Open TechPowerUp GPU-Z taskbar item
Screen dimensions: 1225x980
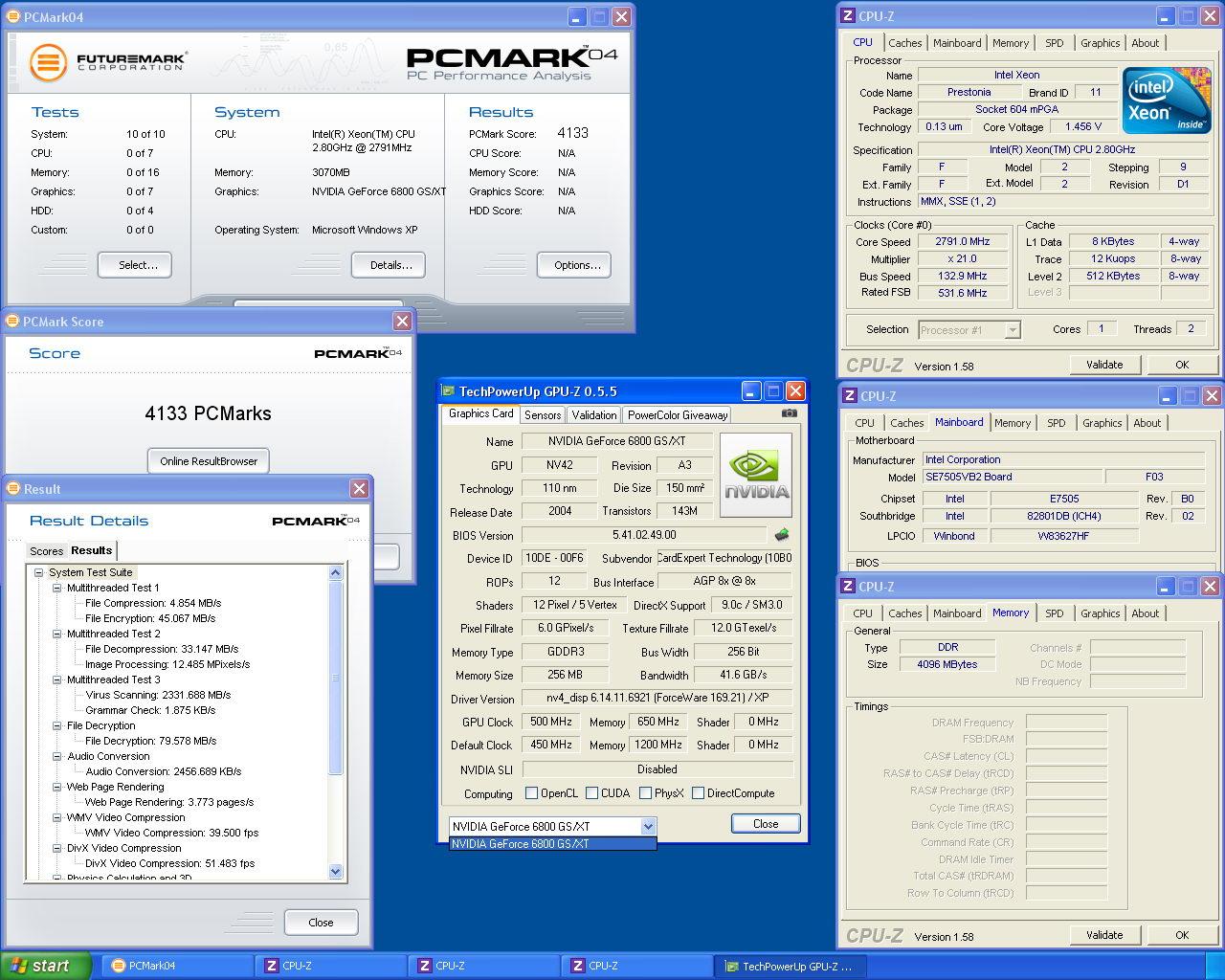tap(790, 966)
